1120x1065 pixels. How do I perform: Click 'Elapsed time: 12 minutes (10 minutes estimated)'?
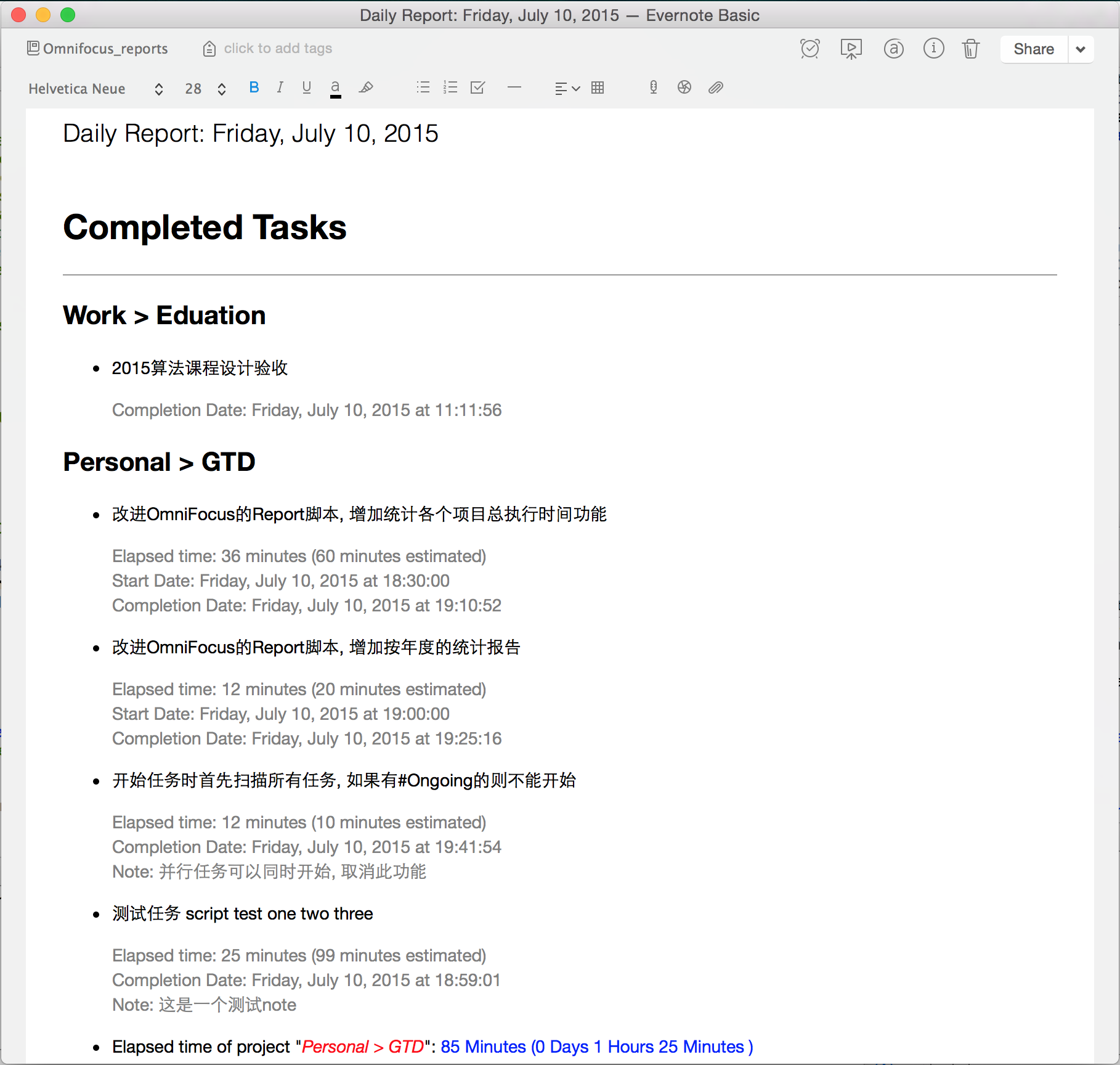[299, 823]
